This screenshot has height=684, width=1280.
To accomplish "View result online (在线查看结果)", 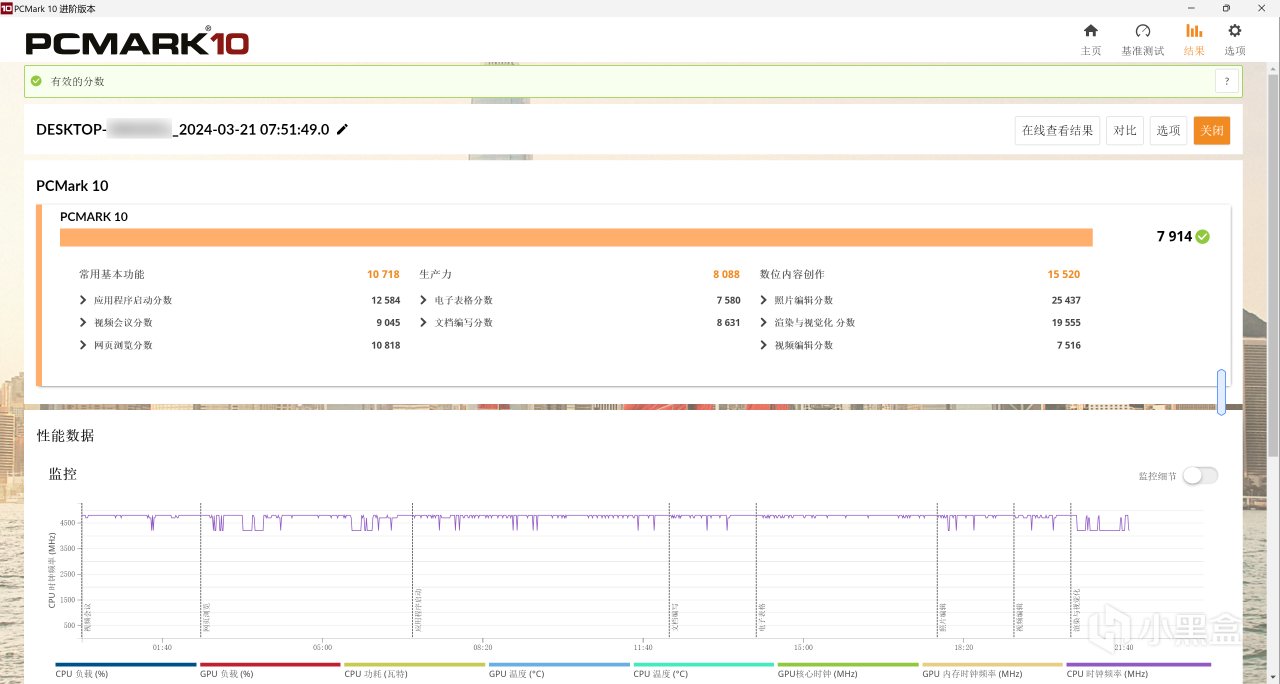I will 1057,130.
